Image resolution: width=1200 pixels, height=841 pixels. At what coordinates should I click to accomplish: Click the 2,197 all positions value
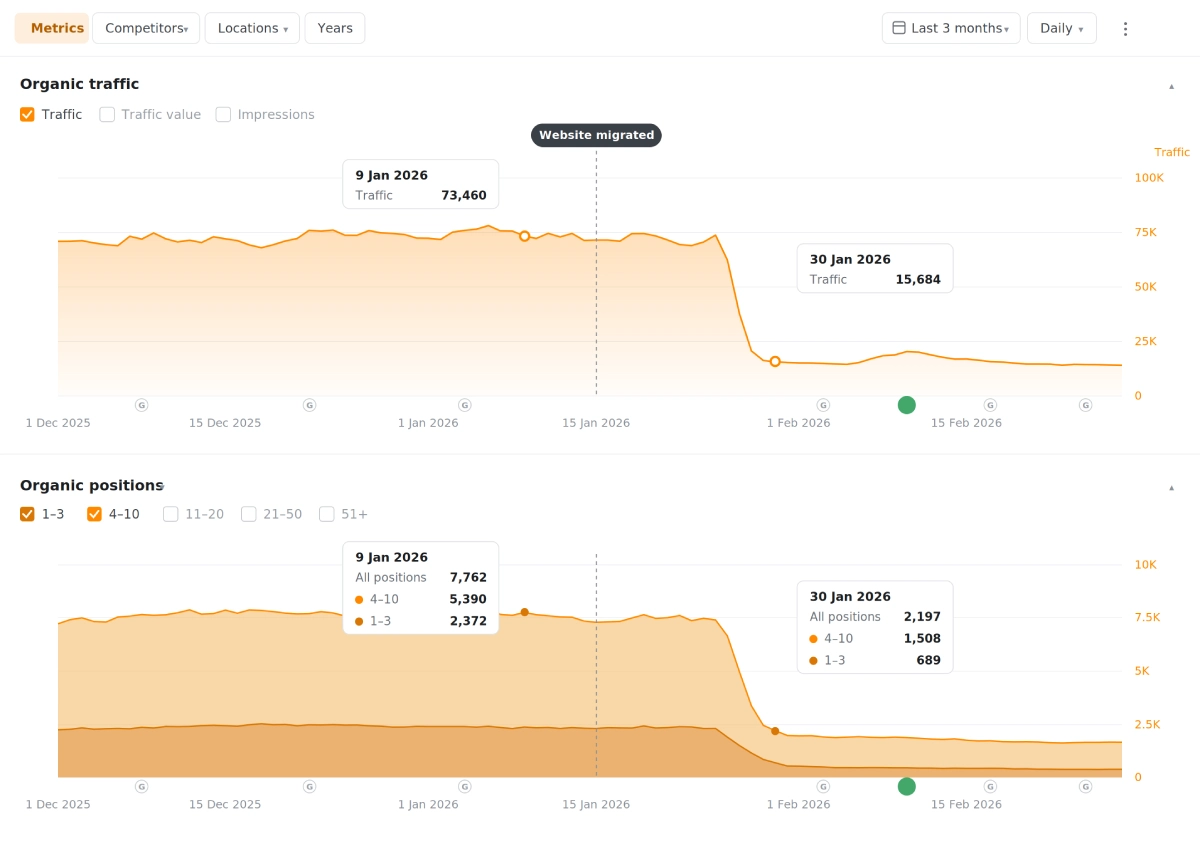click(922, 617)
